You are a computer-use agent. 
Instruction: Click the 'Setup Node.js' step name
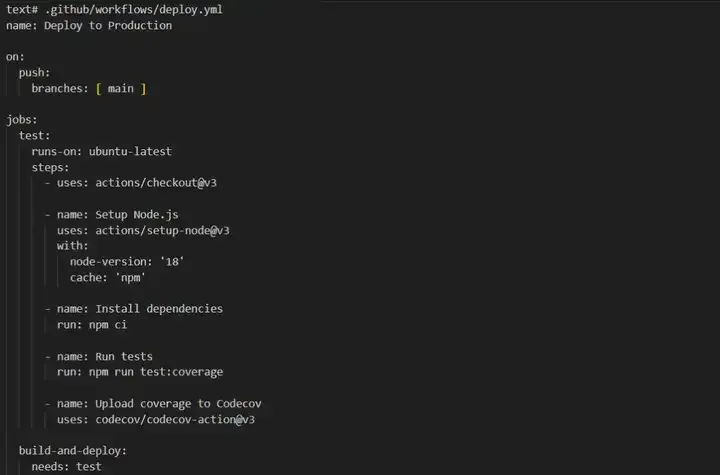tap(137, 215)
